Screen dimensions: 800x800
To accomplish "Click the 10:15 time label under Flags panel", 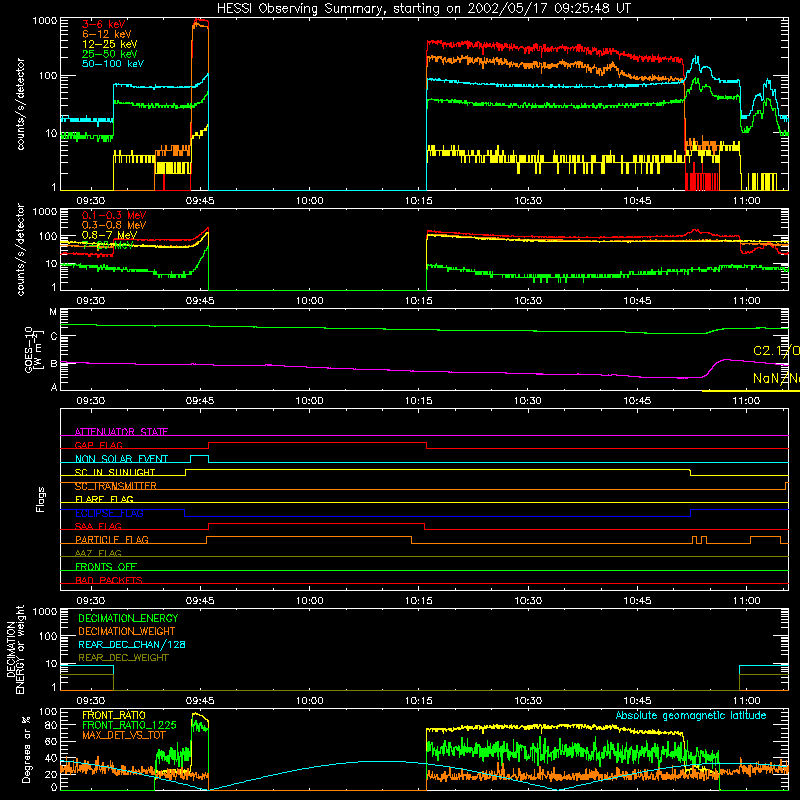I will (x=418, y=601).
